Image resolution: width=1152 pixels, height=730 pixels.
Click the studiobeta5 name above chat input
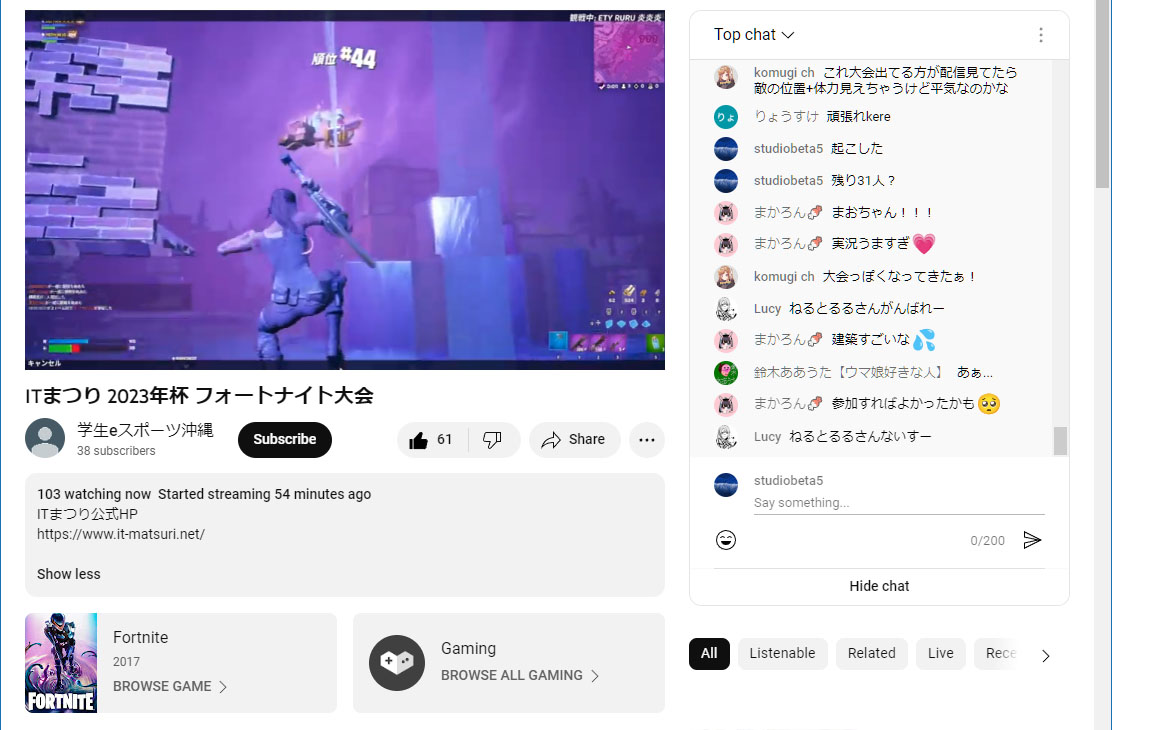point(788,480)
